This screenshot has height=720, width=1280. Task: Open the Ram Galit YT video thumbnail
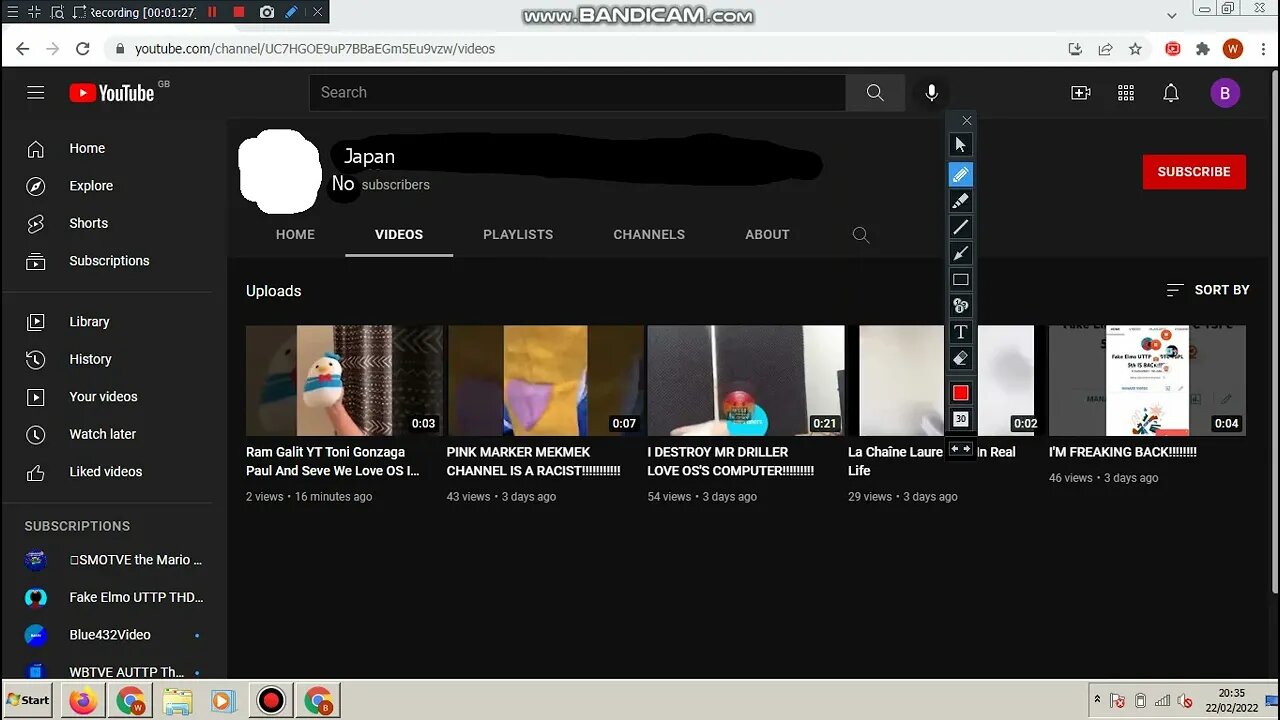[344, 380]
